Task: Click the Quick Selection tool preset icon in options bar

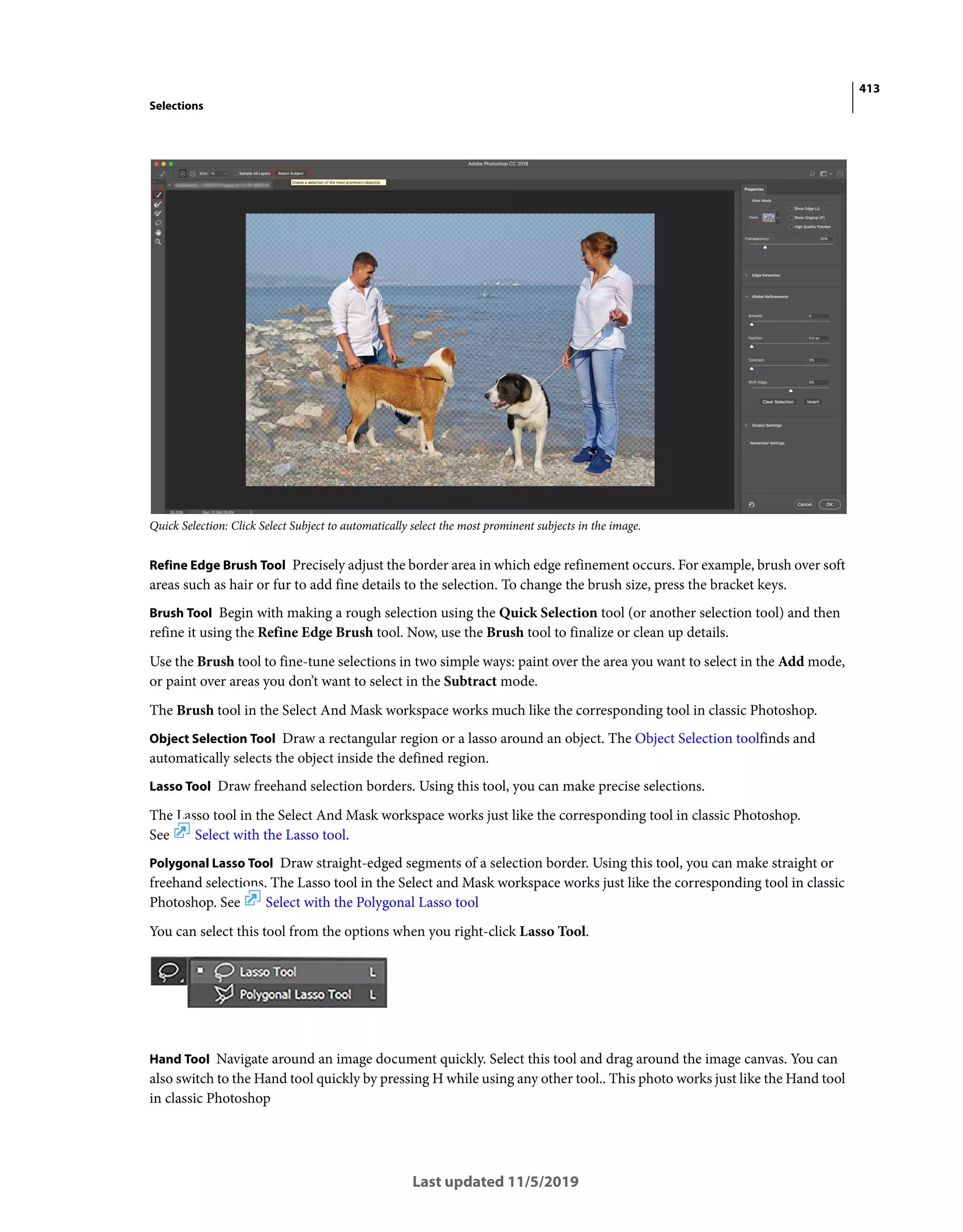Action: click(162, 174)
